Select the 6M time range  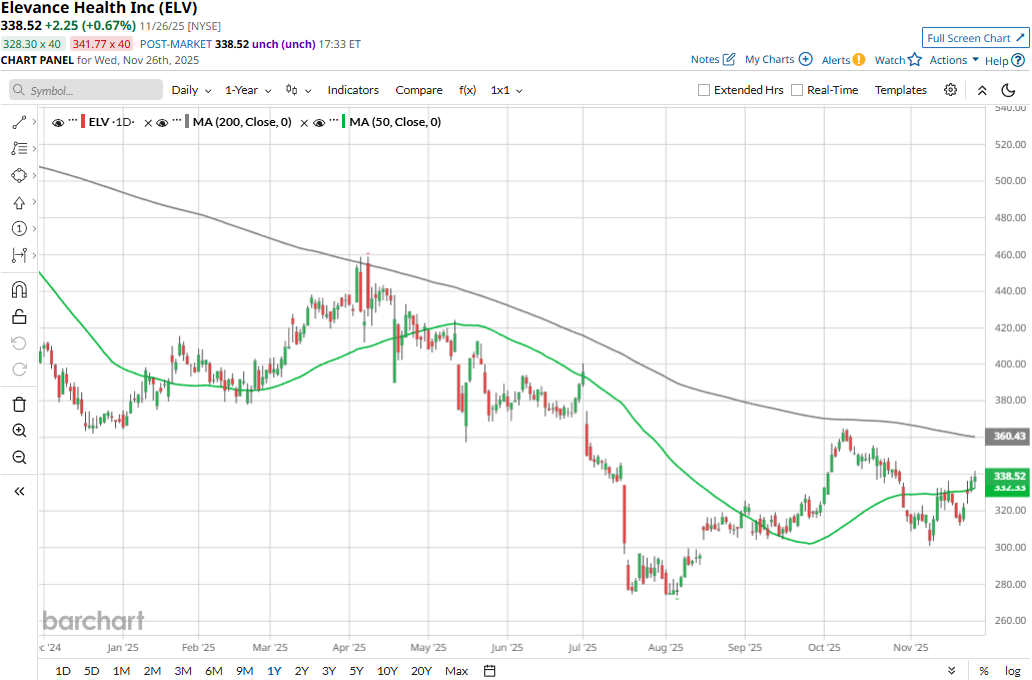(x=214, y=671)
